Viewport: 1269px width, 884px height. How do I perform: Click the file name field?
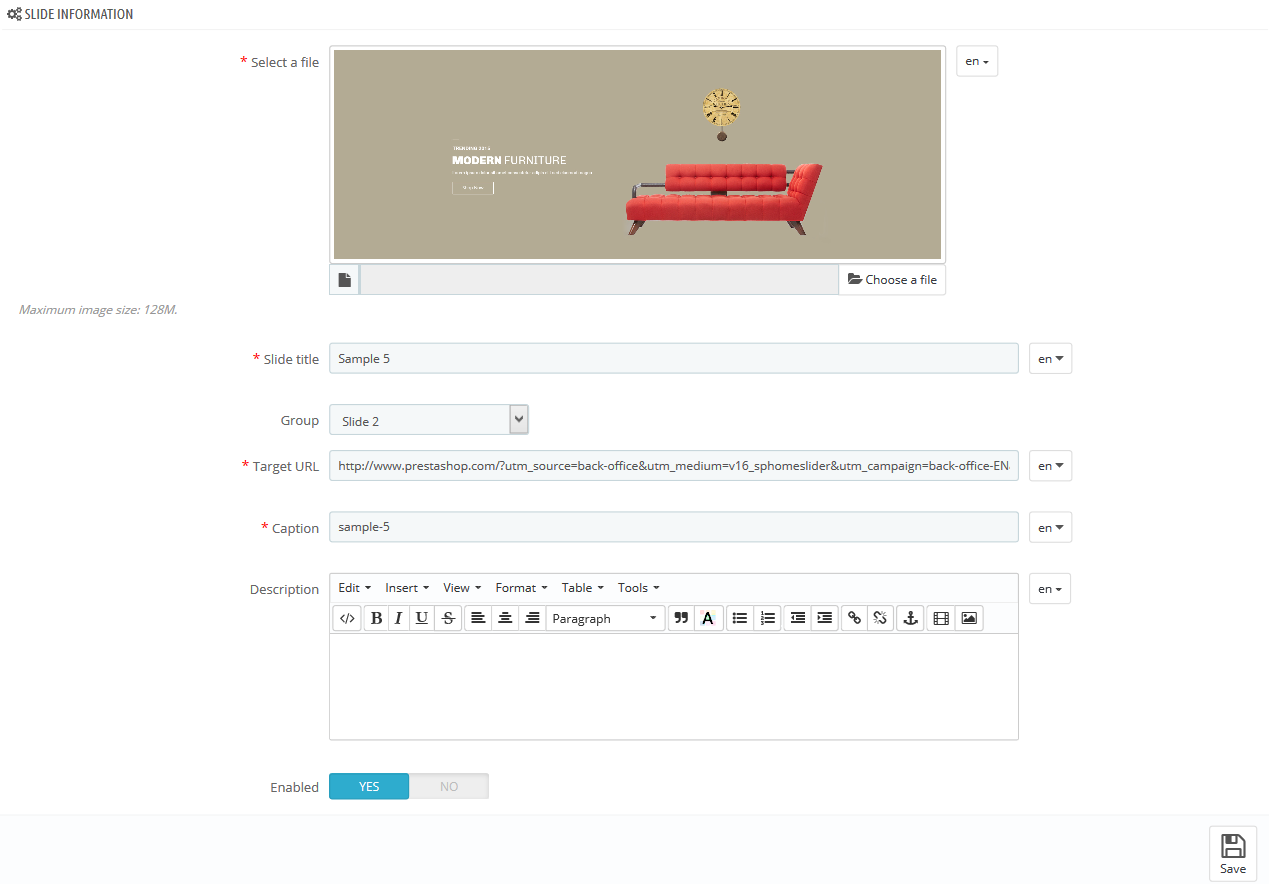[599, 280]
